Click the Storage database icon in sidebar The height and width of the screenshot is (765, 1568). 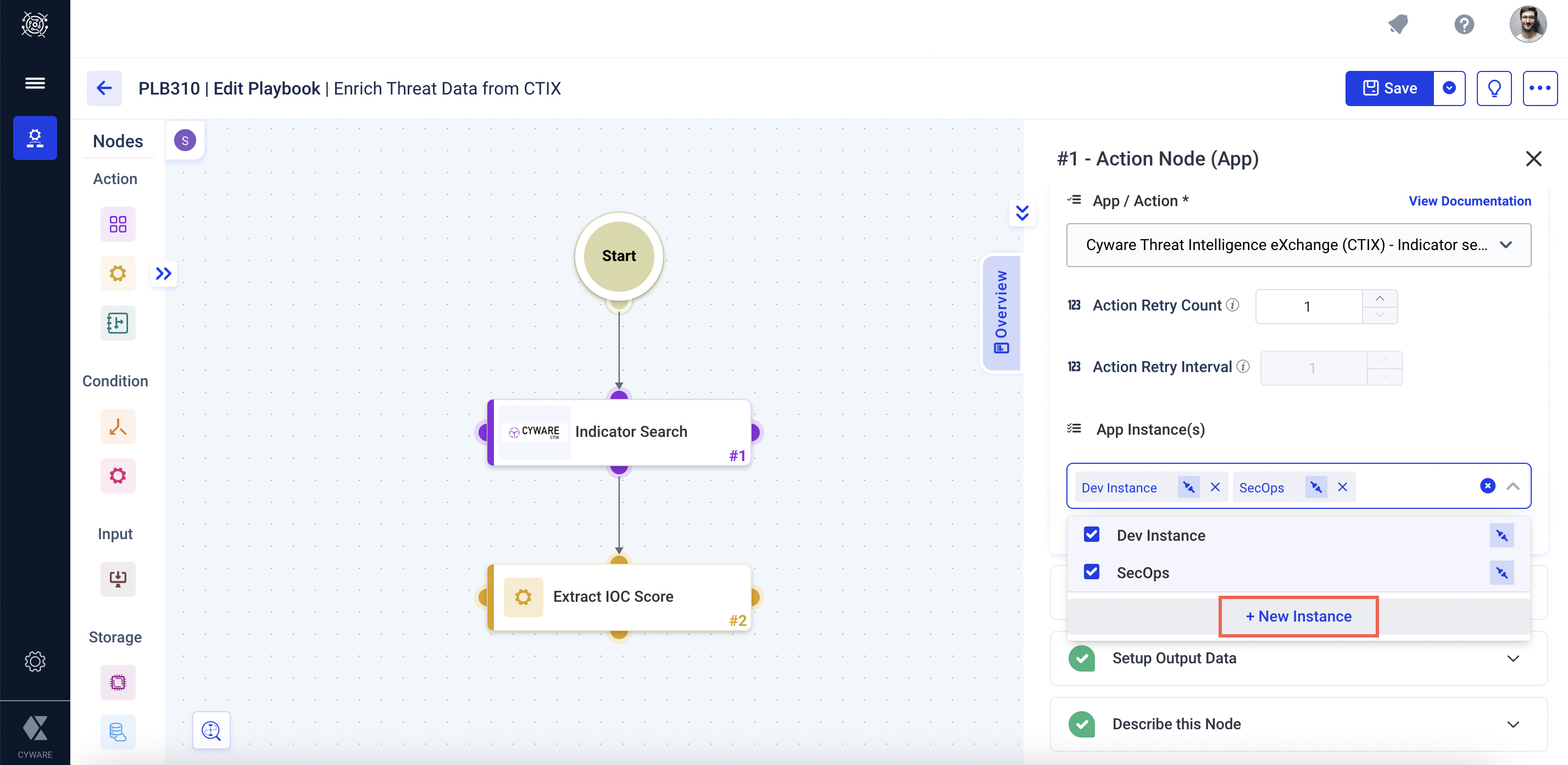pyautogui.click(x=116, y=731)
